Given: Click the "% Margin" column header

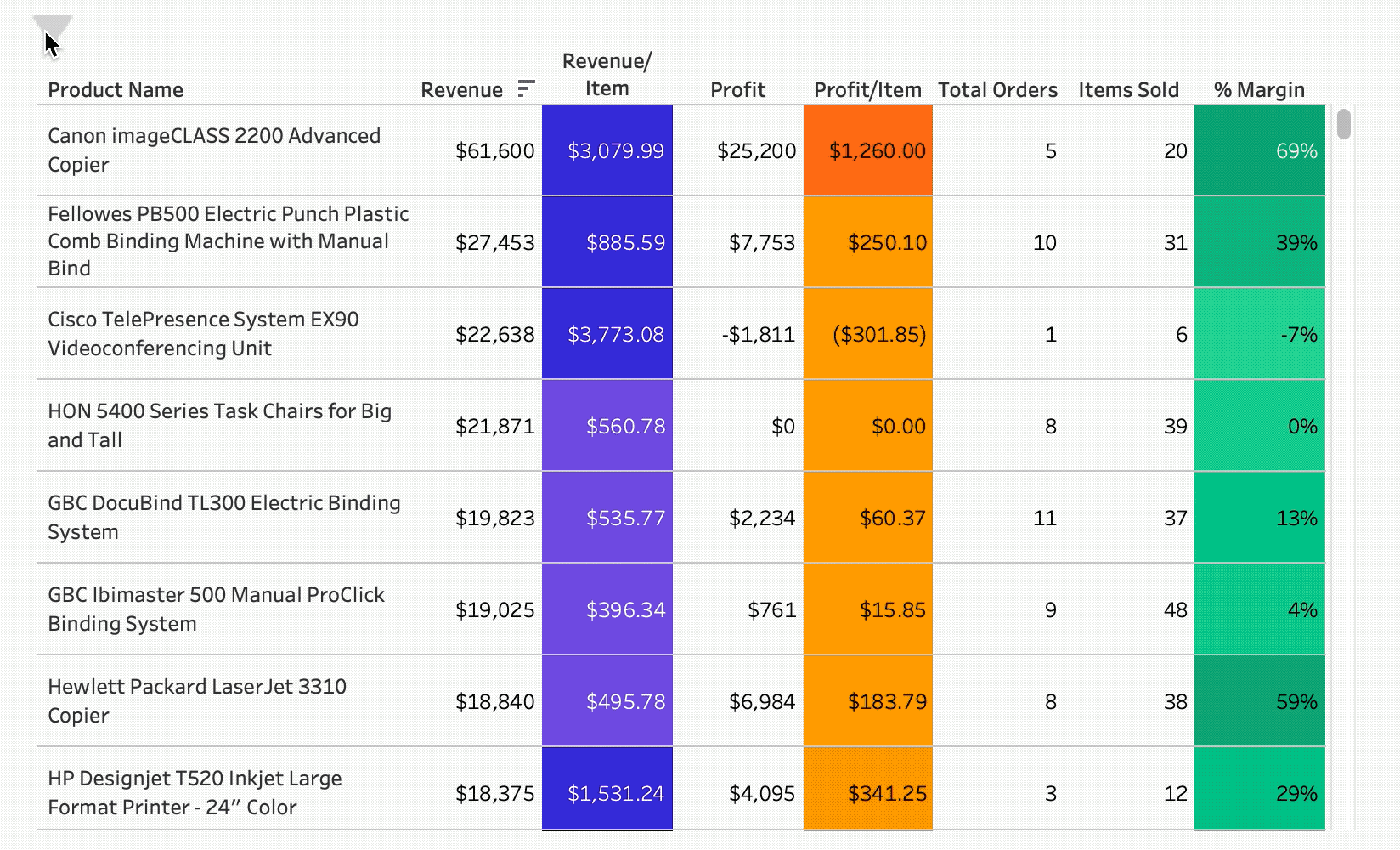Looking at the screenshot, I should pyautogui.click(x=1261, y=89).
